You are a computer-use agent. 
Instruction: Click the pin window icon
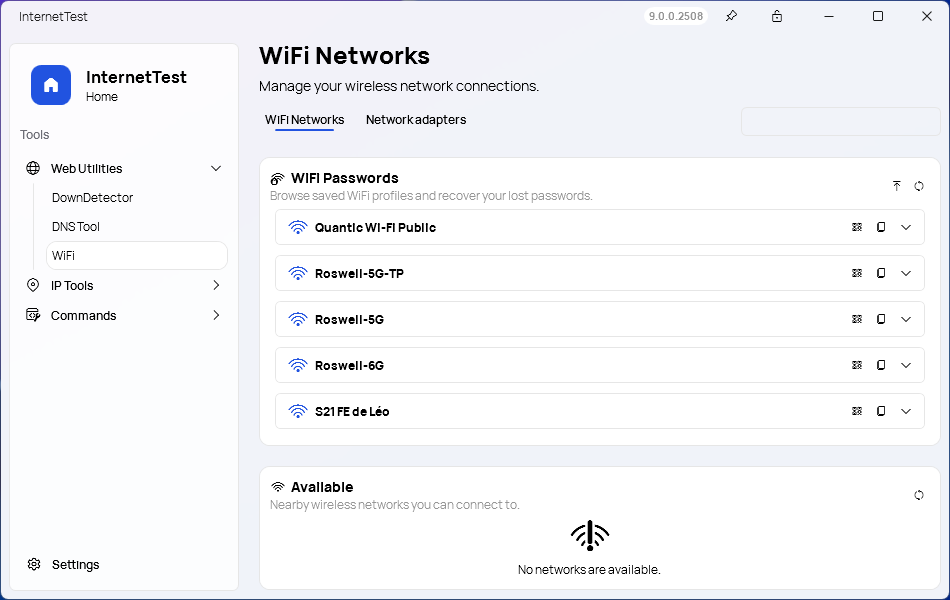coord(731,16)
